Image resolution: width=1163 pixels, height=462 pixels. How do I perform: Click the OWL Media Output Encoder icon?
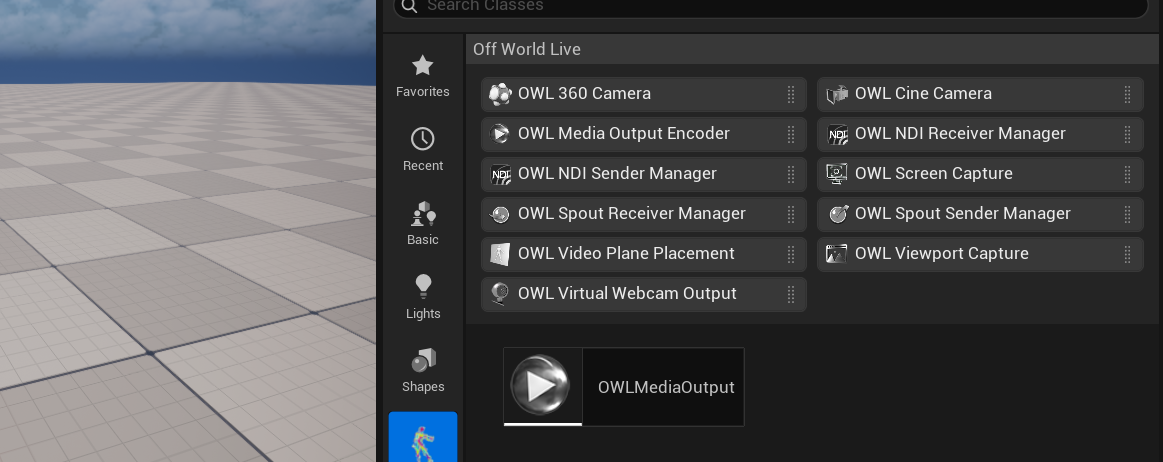(500, 134)
